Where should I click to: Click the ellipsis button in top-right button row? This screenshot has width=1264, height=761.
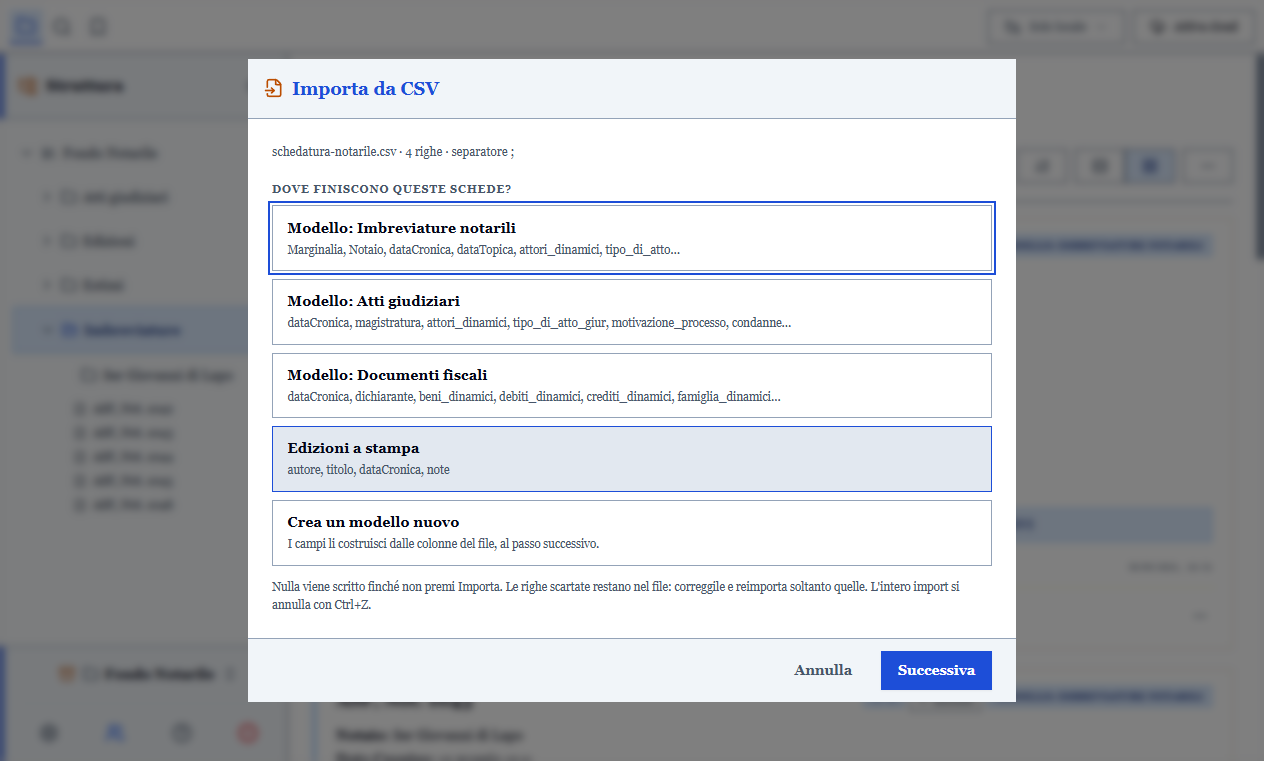click(1208, 167)
